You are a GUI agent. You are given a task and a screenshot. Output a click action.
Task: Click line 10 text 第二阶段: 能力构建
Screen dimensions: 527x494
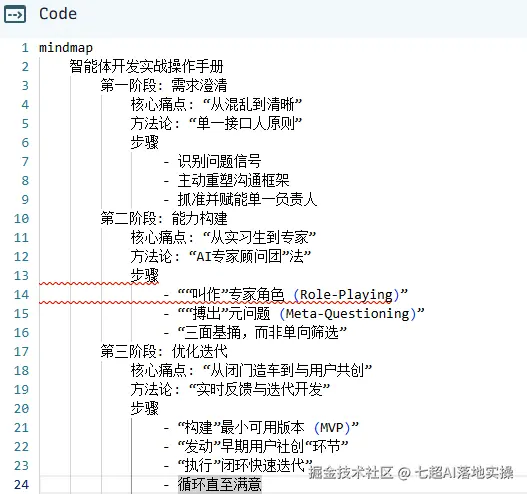(x=164, y=219)
